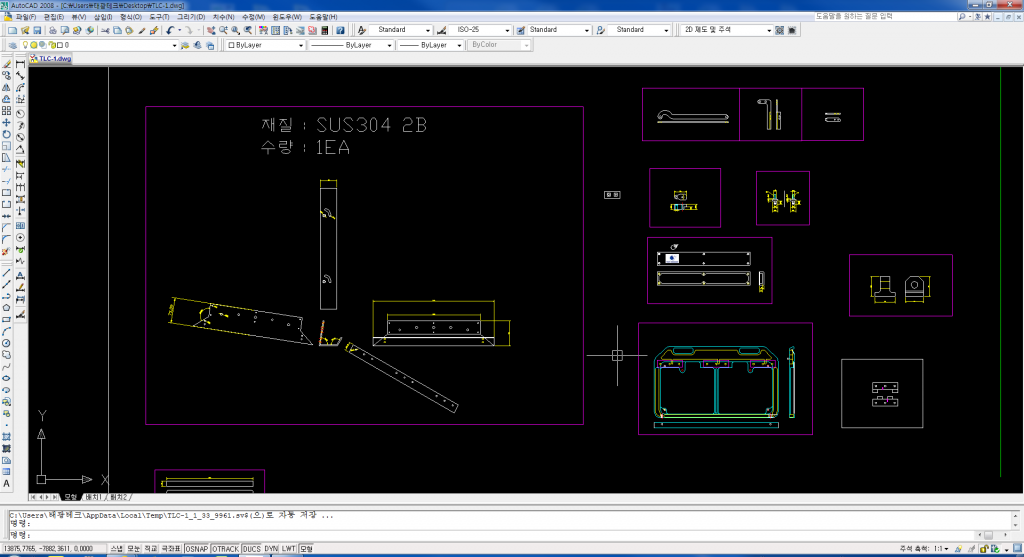Open the Standard table style dropdown
The image size is (1024, 557).
pos(559,30)
